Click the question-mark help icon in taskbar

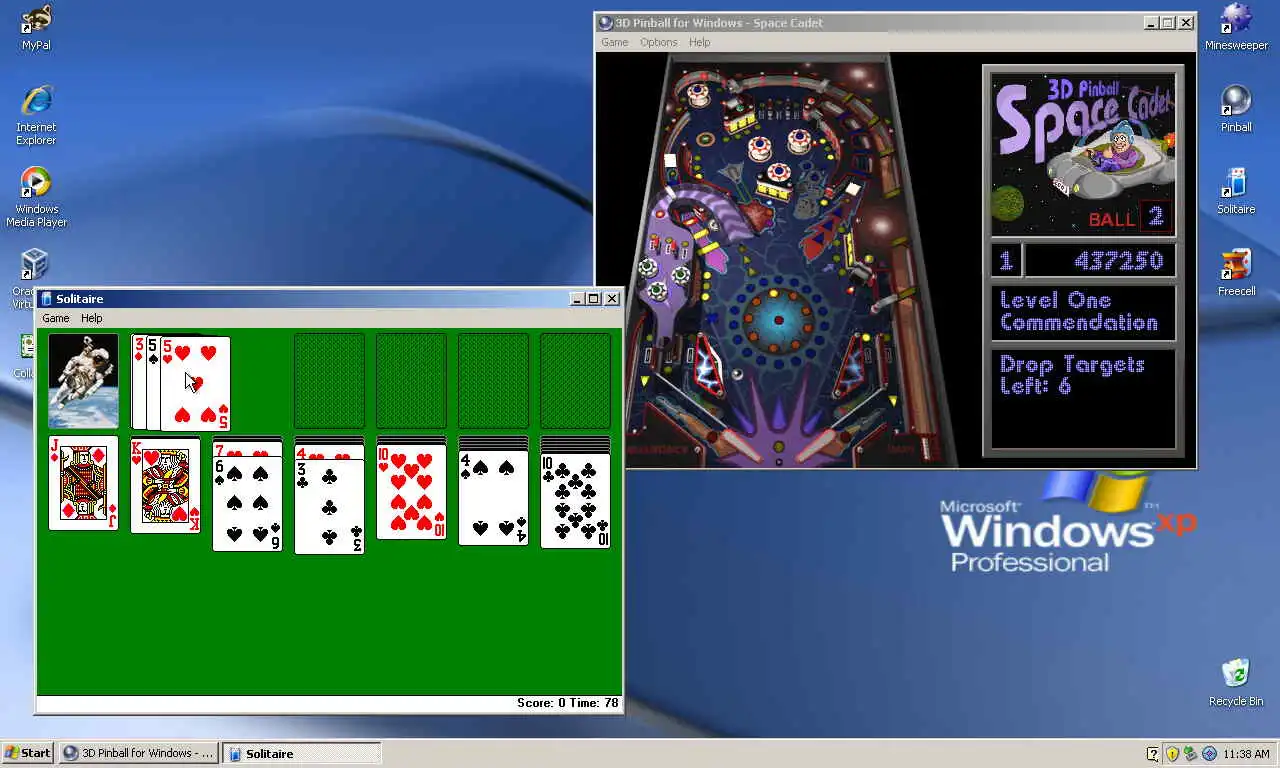(1153, 754)
